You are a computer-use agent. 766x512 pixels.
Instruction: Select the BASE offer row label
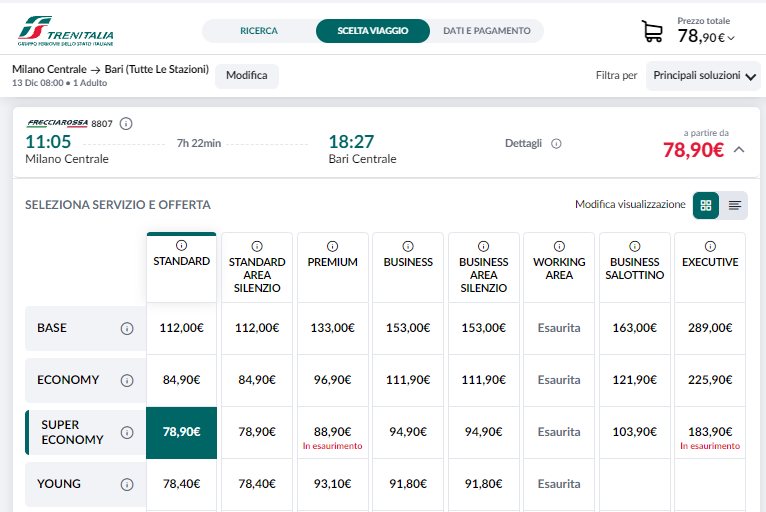click(x=85, y=328)
